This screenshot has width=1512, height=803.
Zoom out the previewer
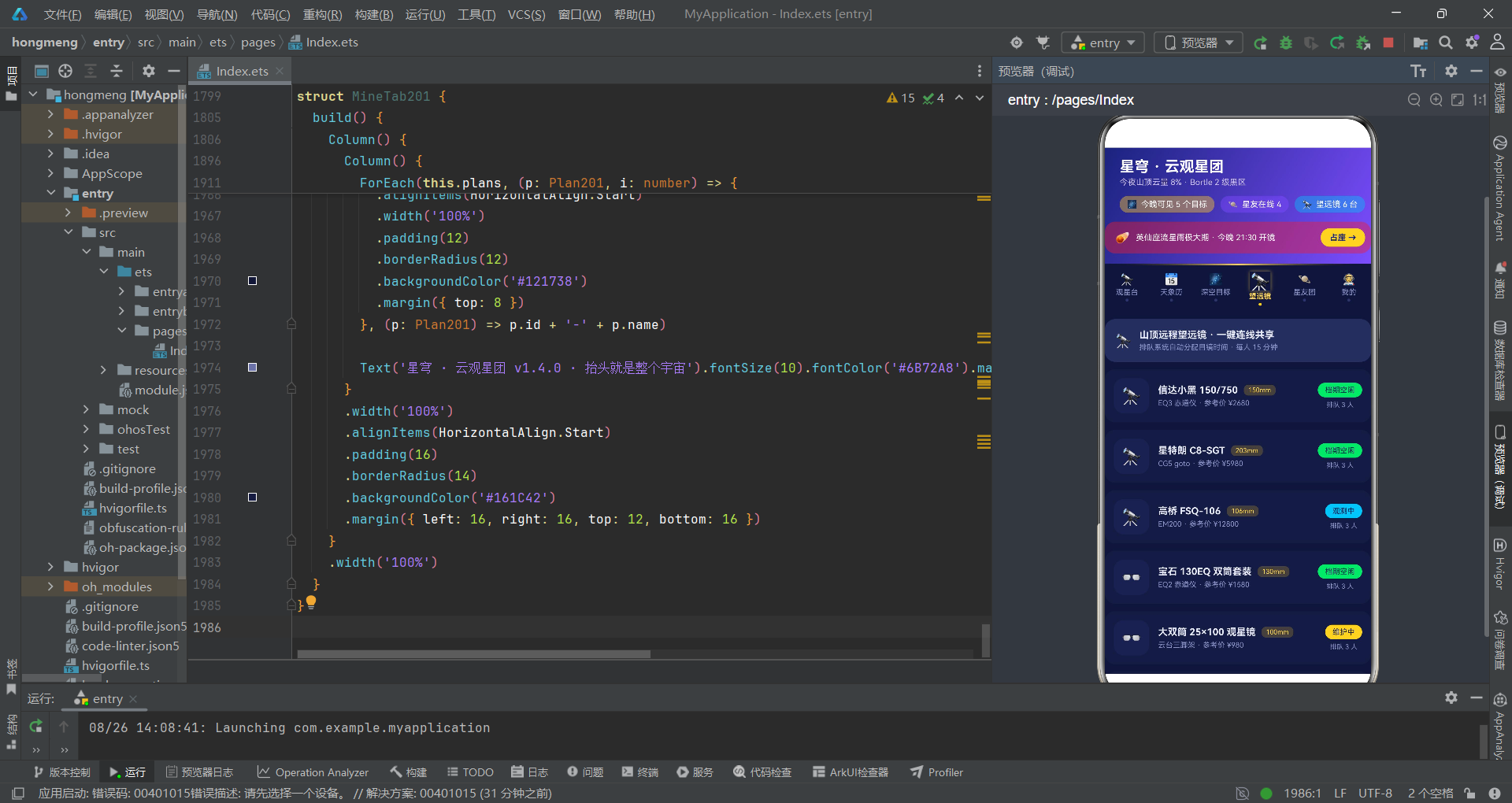tap(1414, 100)
